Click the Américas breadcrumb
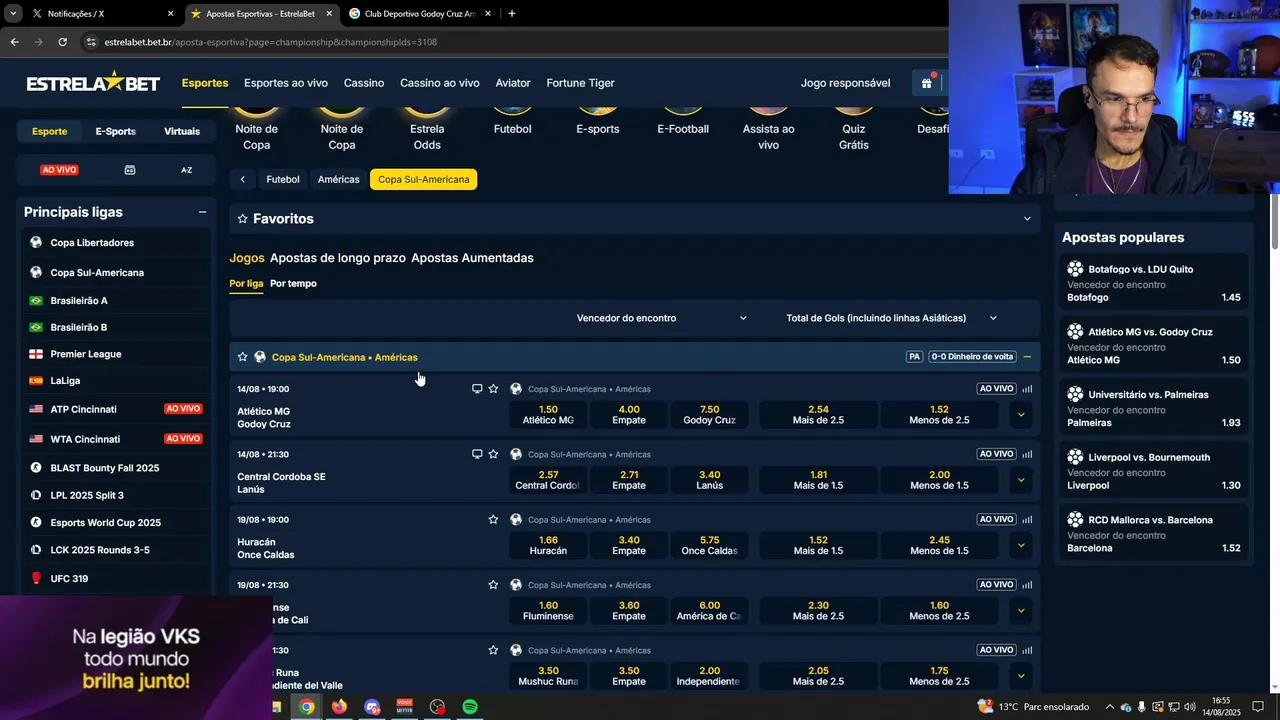The width and height of the screenshot is (1280, 720). click(338, 180)
